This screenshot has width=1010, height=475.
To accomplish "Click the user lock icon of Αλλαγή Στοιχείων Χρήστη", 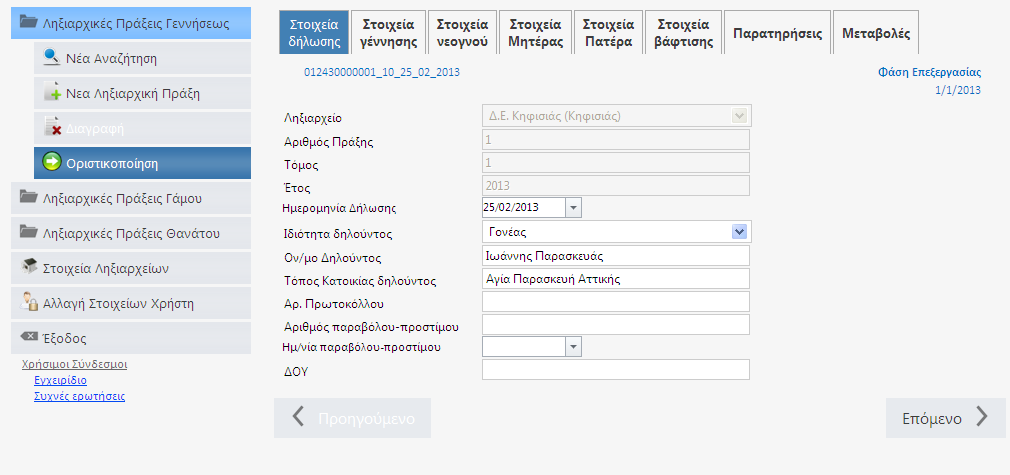I will tap(28, 302).
